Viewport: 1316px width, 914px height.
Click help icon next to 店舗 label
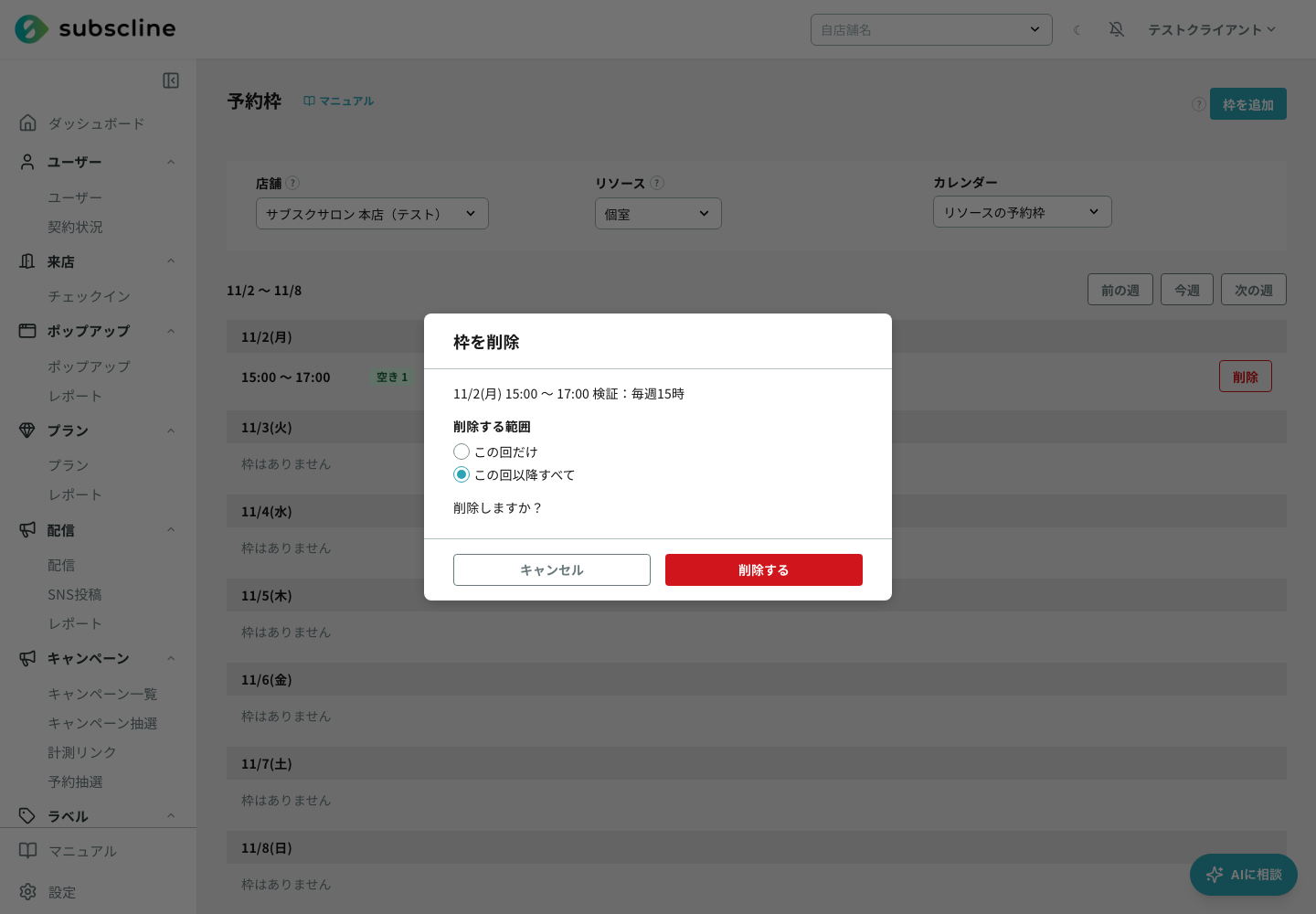pos(292,183)
